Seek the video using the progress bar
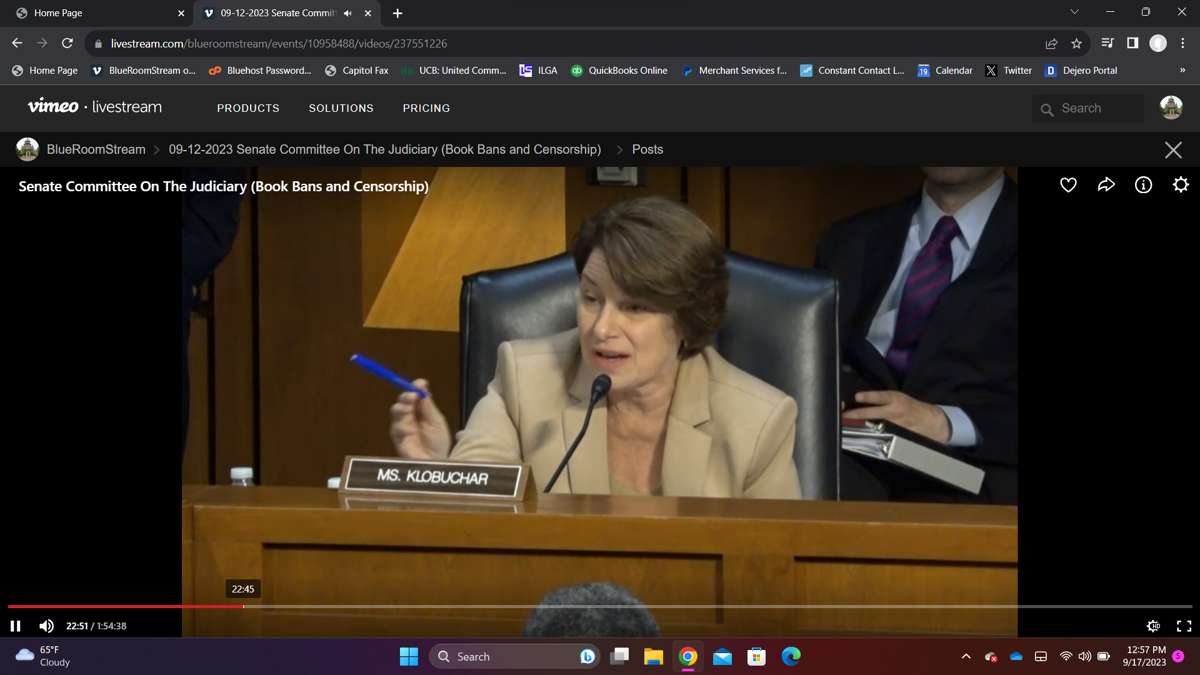Image resolution: width=1200 pixels, height=675 pixels. click(600, 606)
